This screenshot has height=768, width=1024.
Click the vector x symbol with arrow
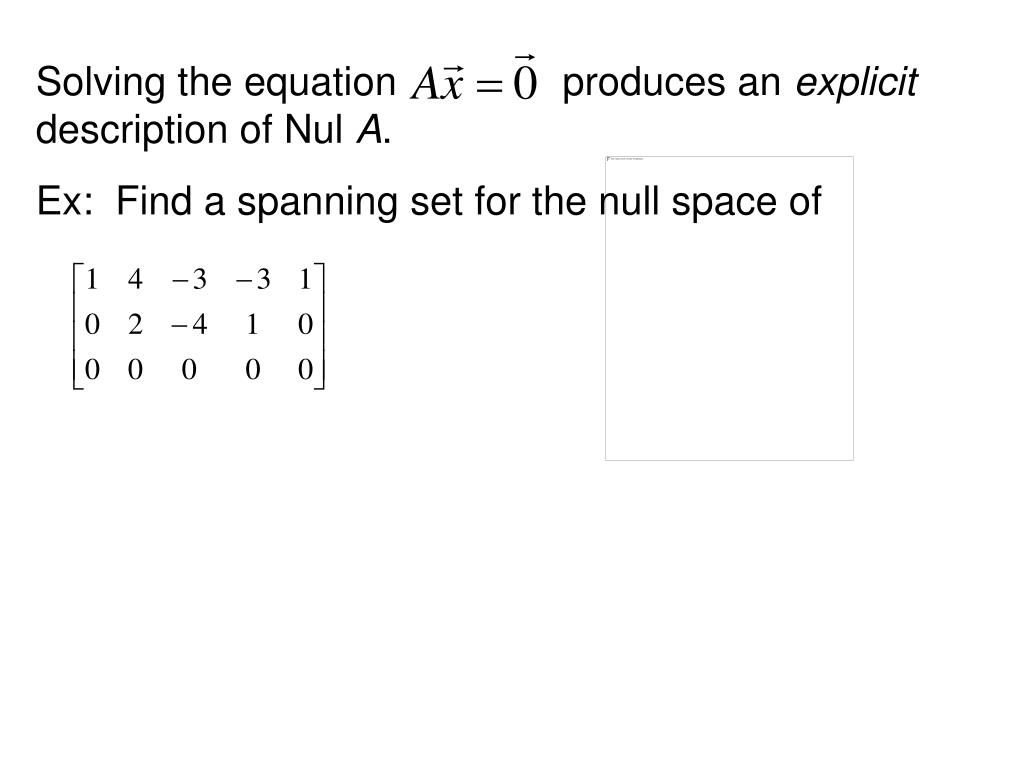click(451, 82)
